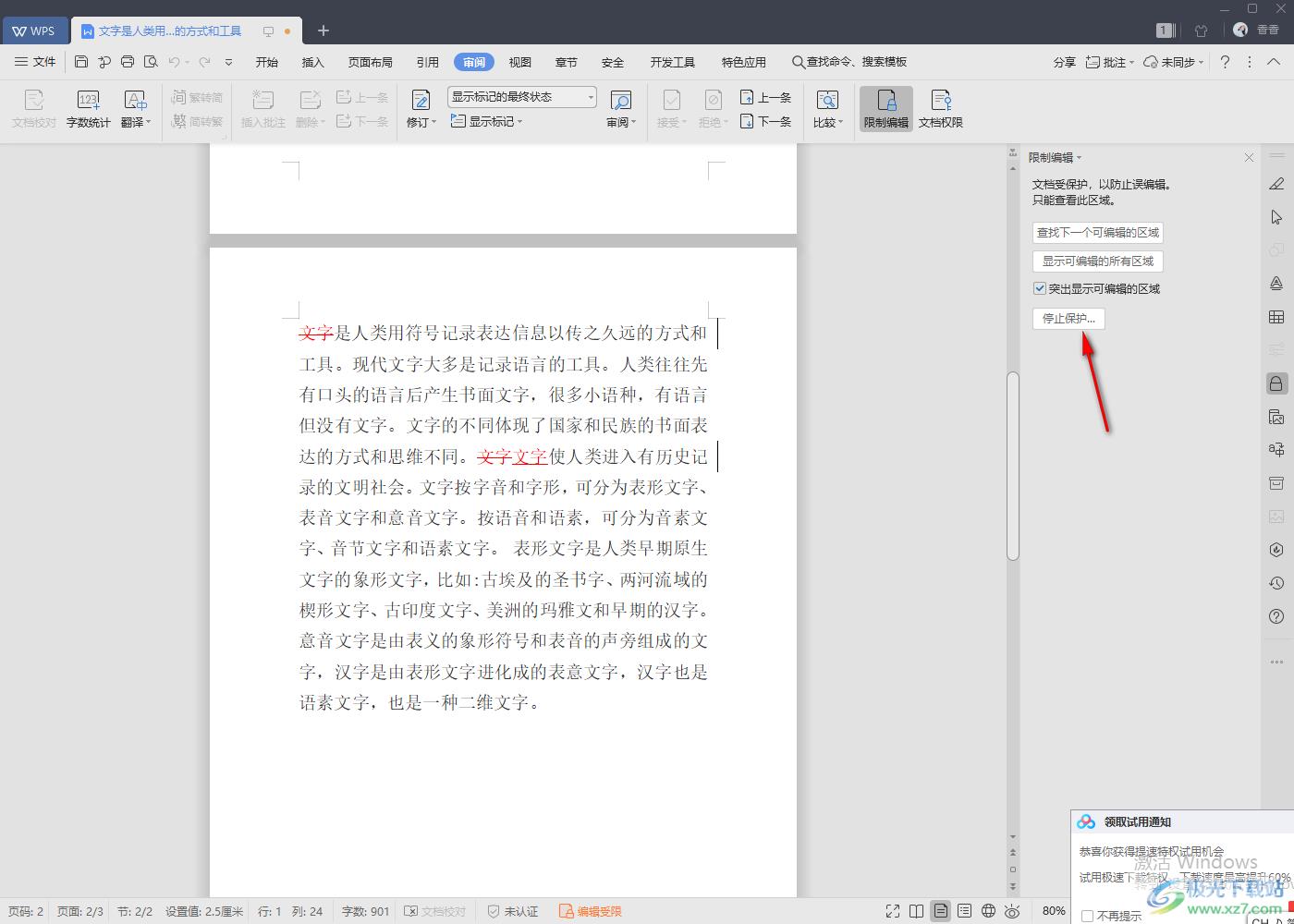Click the sidebar lock (restrict editing) icon
The height and width of the screenshot is (924, 1294).
coord(1276,383)
